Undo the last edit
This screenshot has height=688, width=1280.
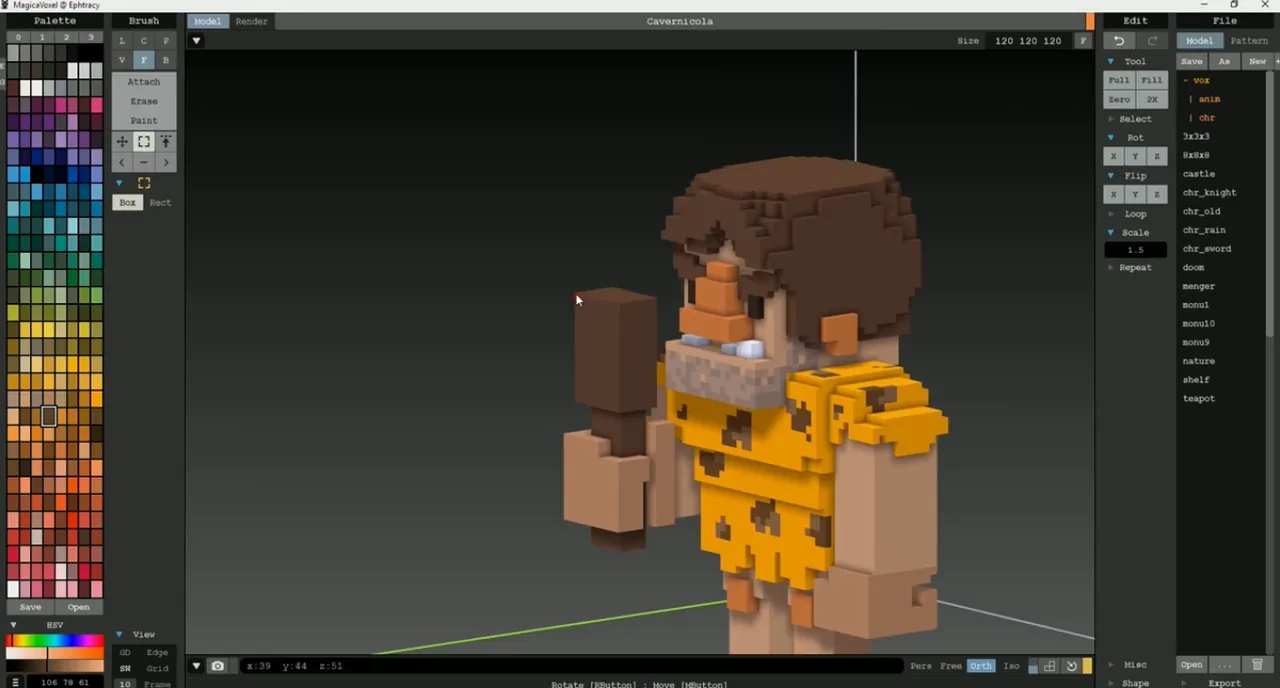1119,41
